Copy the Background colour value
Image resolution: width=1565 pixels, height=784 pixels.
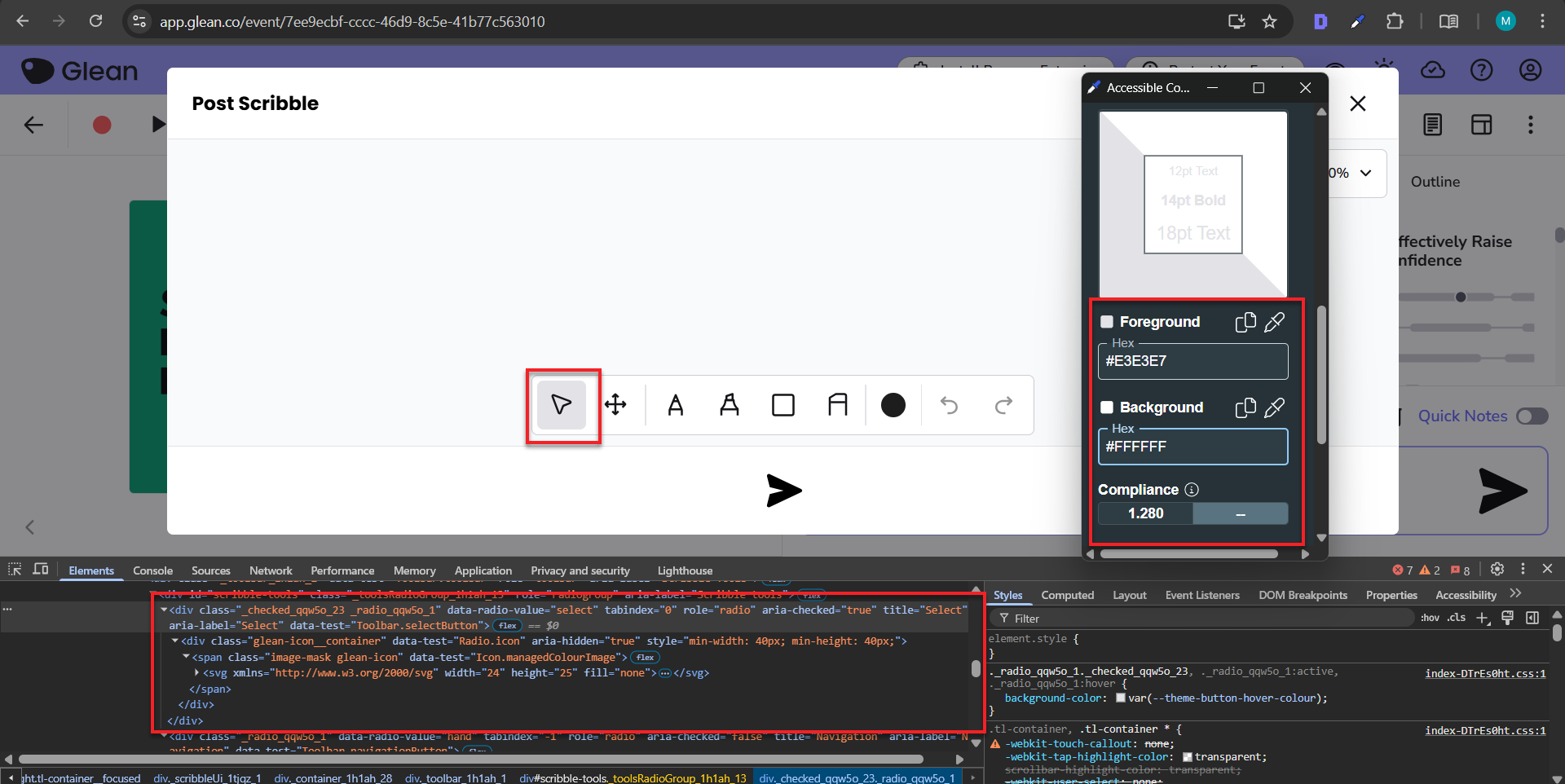tap(1245, 408)
